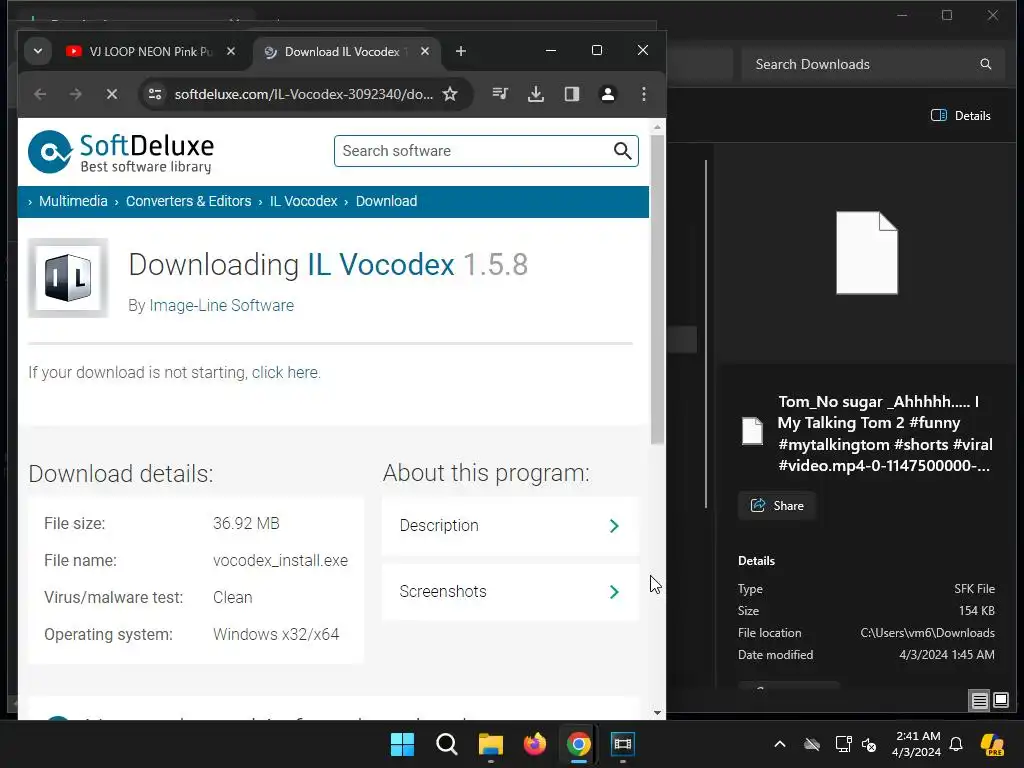Expand the Description section

pos(510,526)
